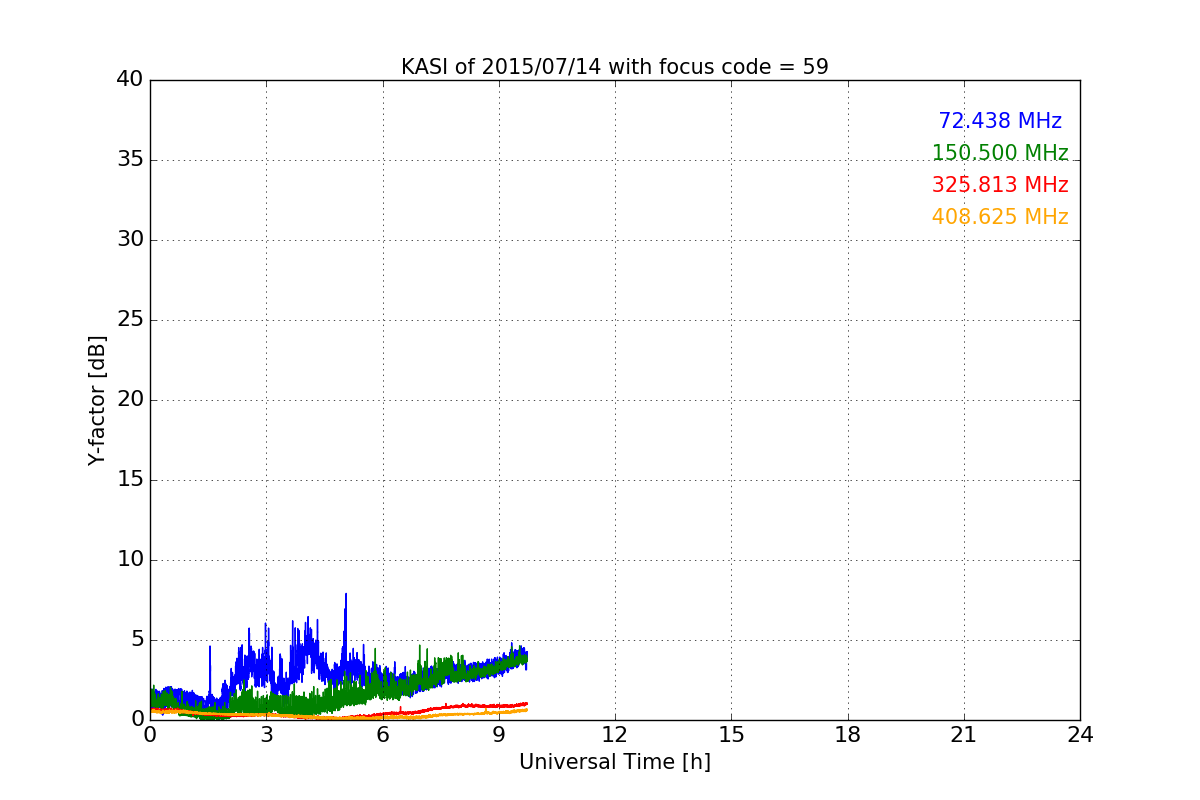
Task: Click the x-axis tick label 18
Action: [x=848, y=735]
